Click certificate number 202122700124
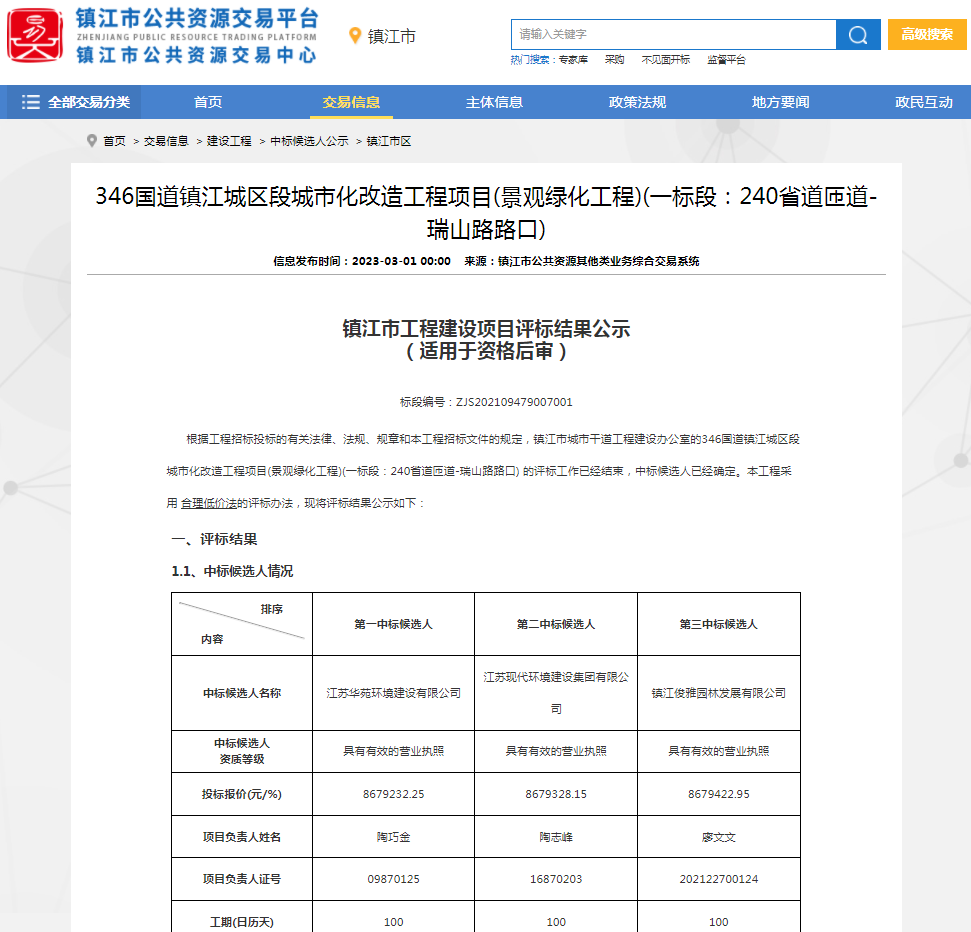 (718, 879)
